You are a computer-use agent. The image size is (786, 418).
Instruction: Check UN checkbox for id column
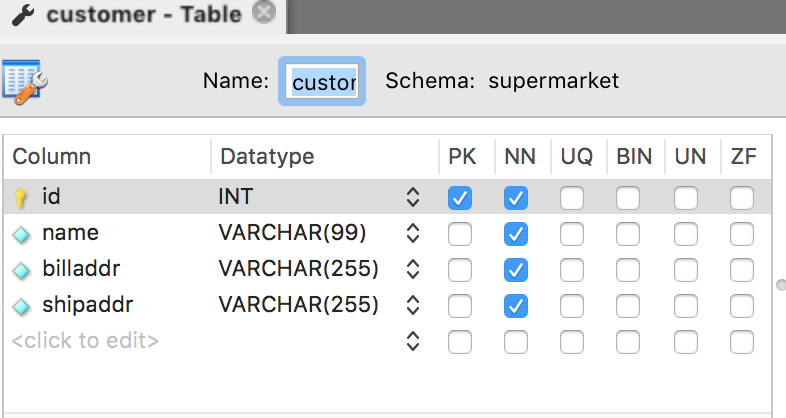coord(685,198)
